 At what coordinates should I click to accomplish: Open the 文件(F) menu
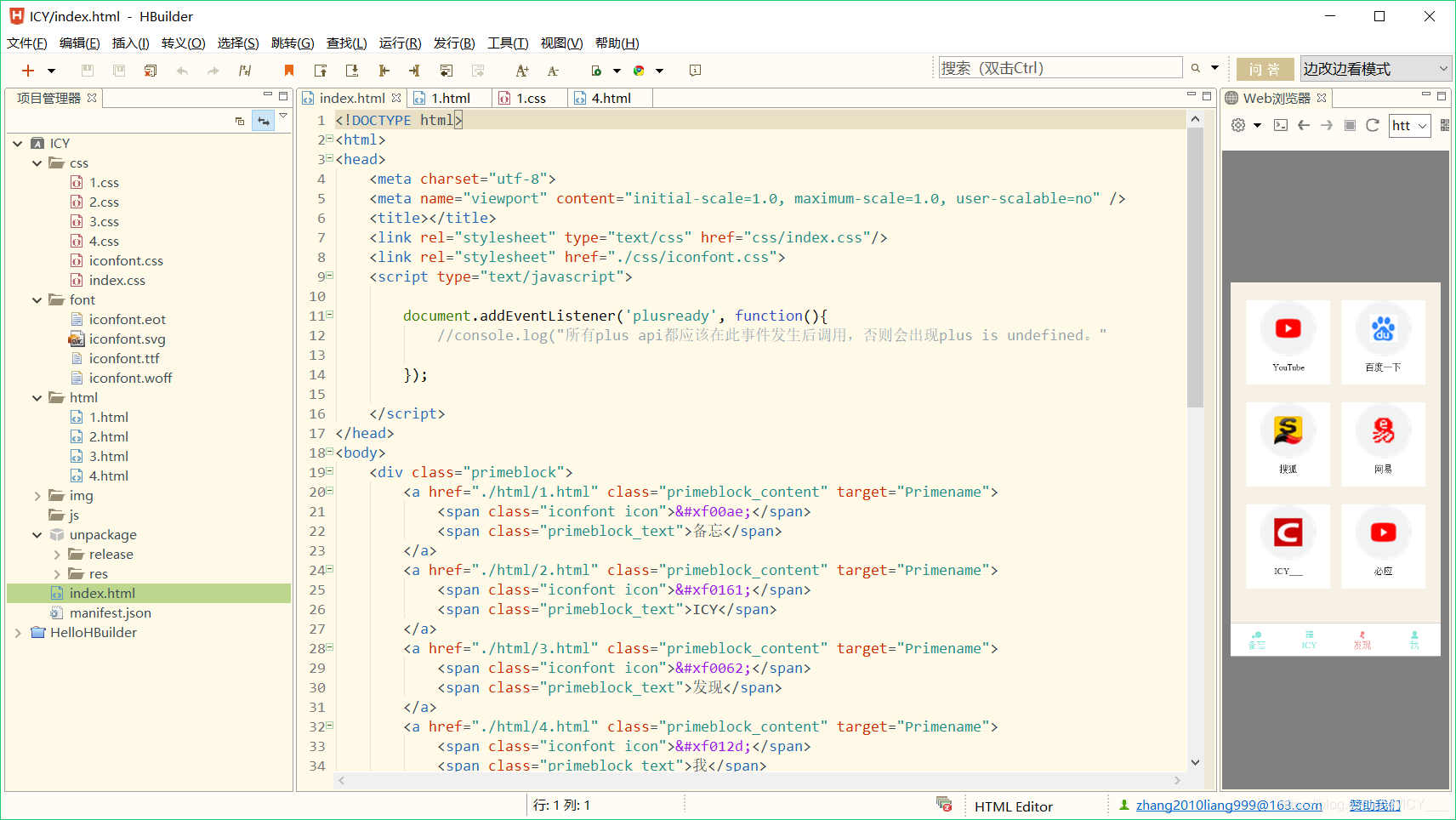click(27, 43)
